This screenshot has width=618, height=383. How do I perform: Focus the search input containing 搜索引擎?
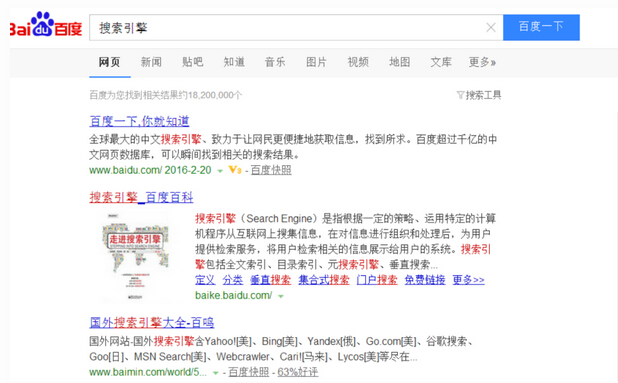click(x=288, y=27)
